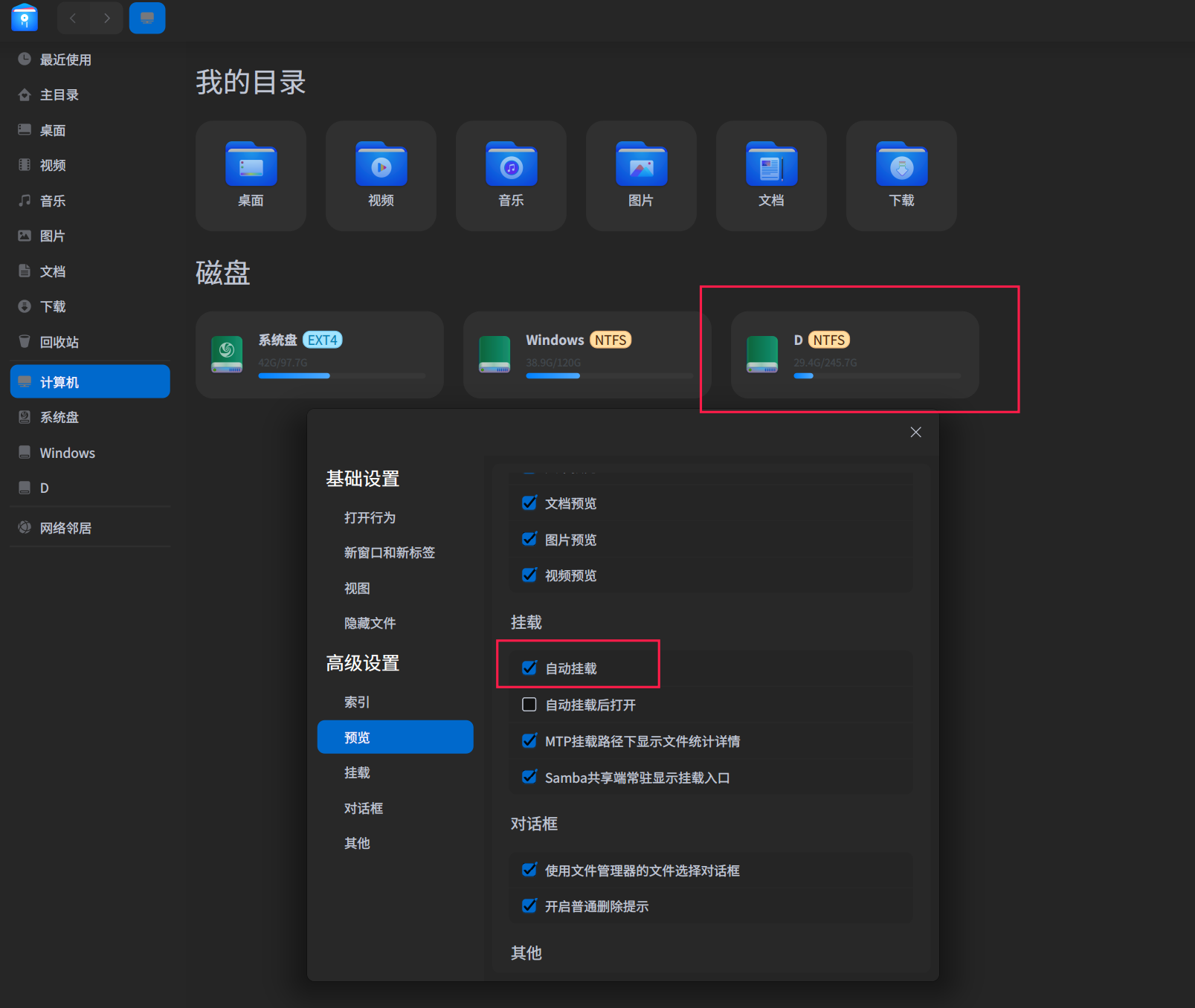This screenshot has height=1008, width=1195.
Task: Open the 下载 folder tile in 我的目录
Action: [x=901, y=175]
